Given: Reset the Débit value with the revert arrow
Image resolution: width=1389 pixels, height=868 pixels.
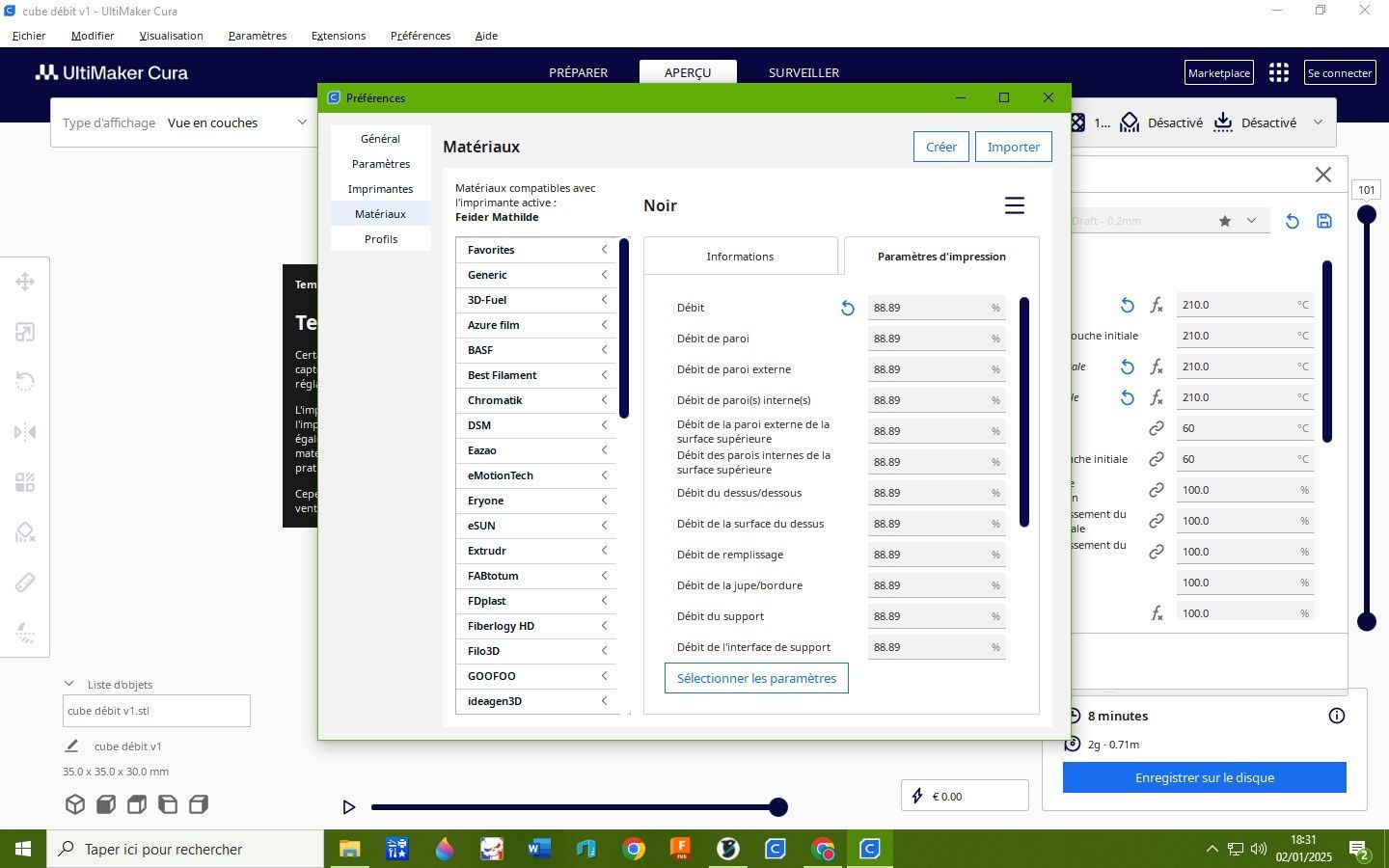Looking at the screenshot, I should [x=847, y=309].
